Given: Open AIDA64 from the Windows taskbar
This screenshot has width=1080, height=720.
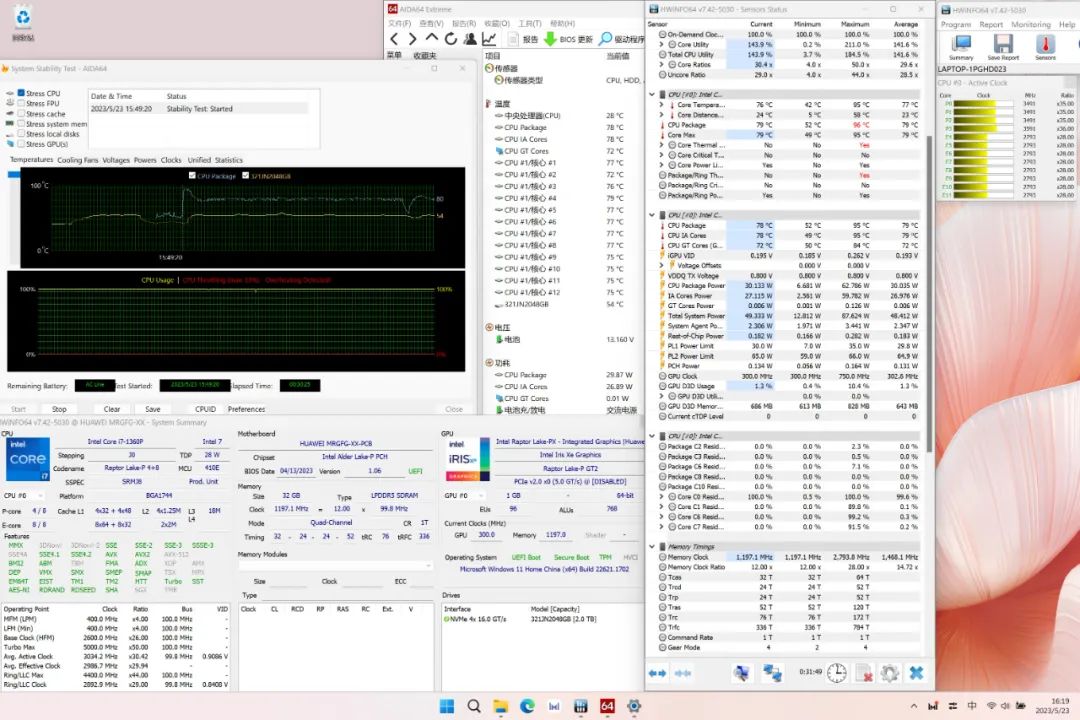Looking at the screenshot, I should 606,706.
